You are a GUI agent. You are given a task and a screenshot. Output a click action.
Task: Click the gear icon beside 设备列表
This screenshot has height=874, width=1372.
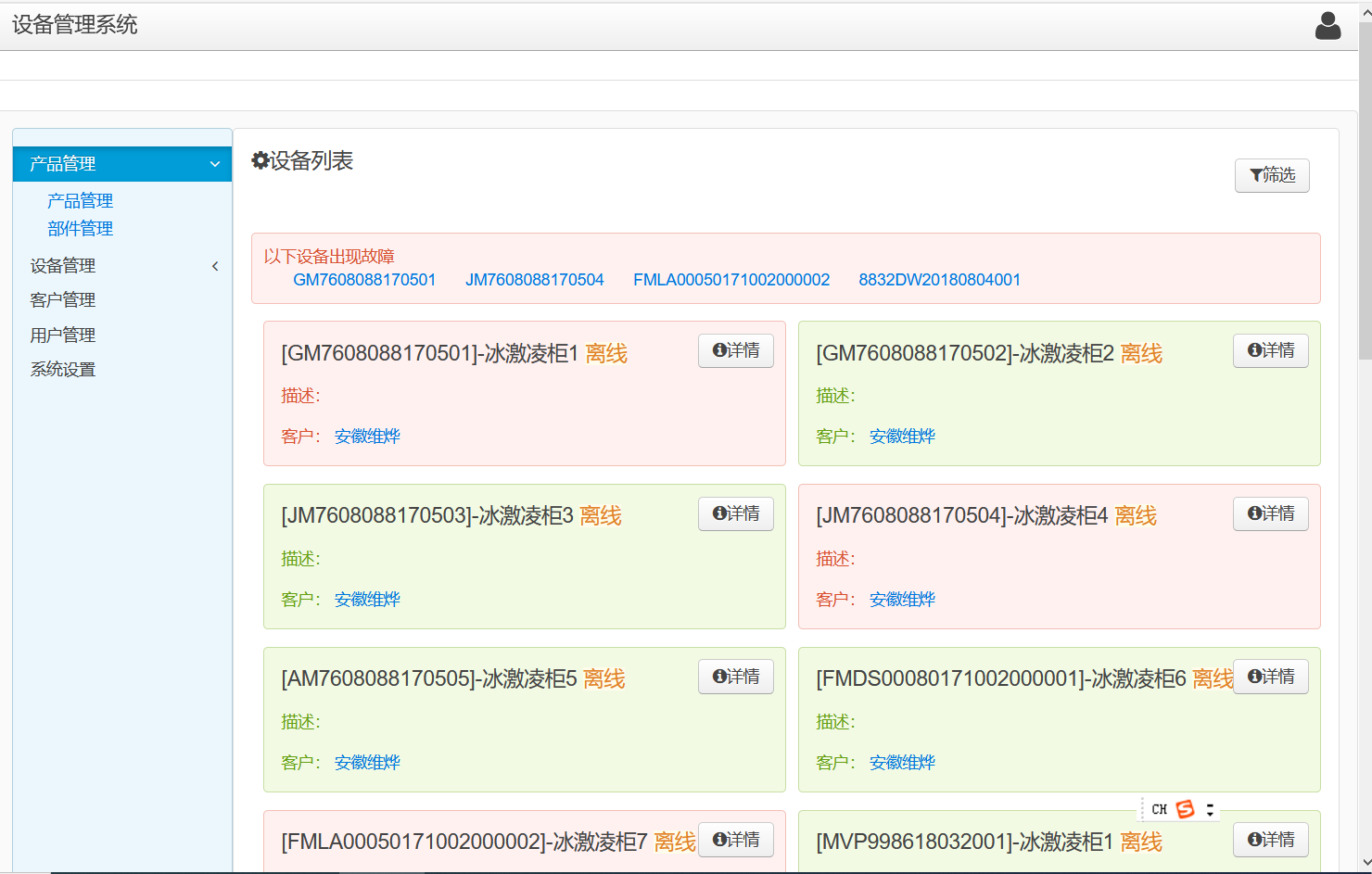(x=260, y=160)
